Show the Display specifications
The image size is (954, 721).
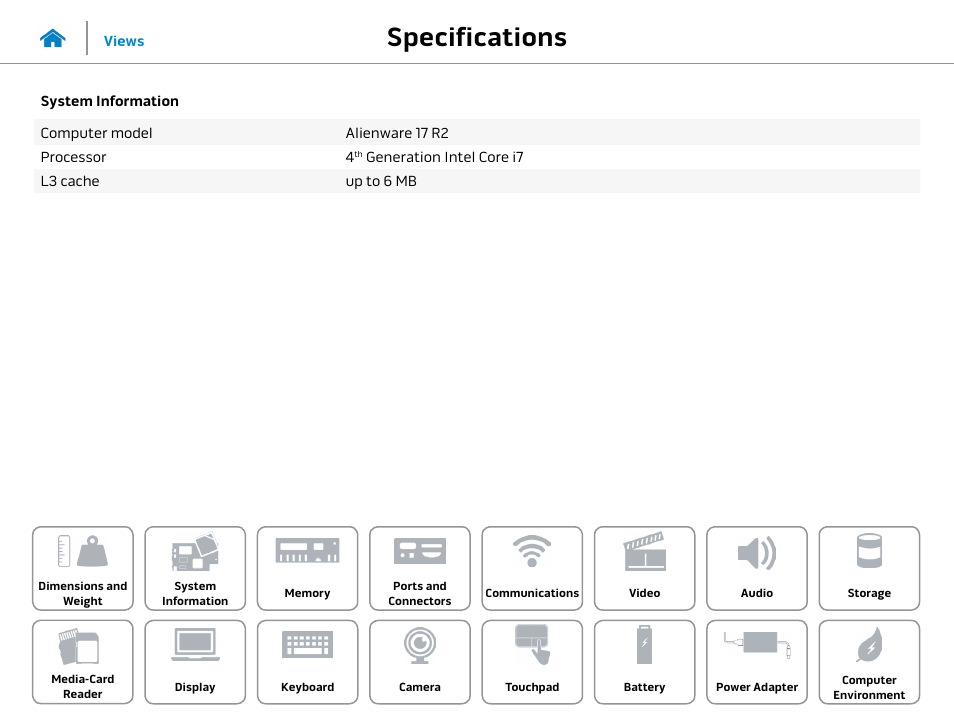pyautogui.click(x=195, y=662)
